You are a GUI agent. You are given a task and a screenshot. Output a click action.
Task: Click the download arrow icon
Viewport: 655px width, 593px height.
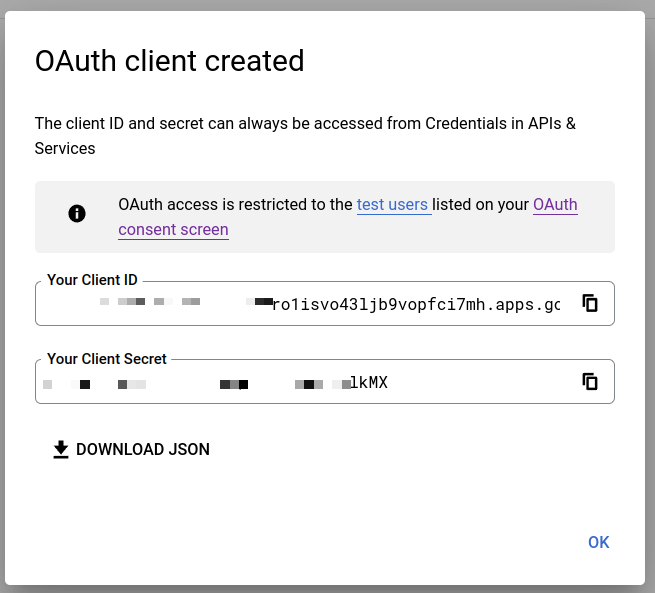[61, 450]
